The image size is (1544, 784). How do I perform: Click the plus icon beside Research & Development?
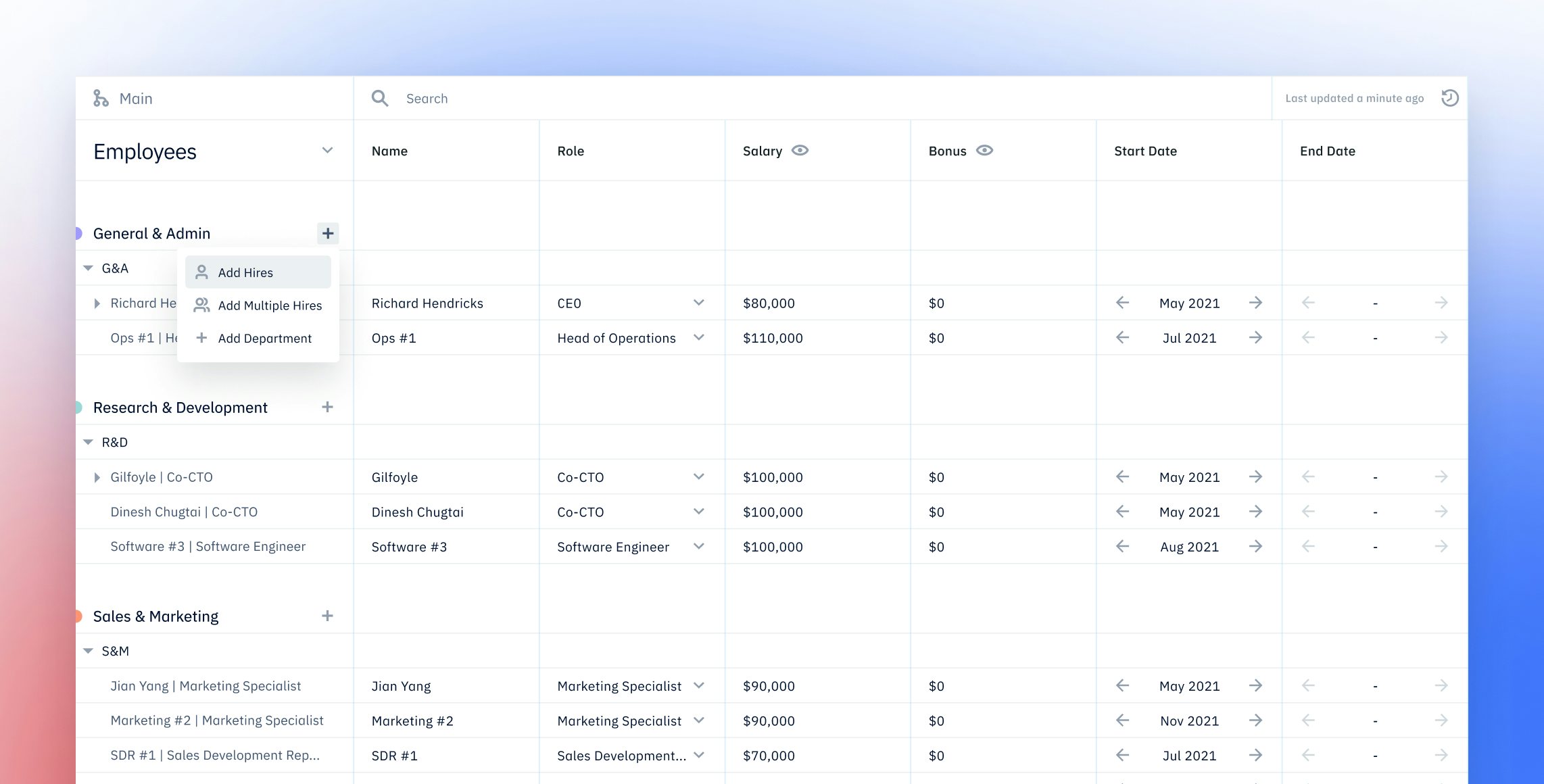pyautogui.click(x=327, y=407)
